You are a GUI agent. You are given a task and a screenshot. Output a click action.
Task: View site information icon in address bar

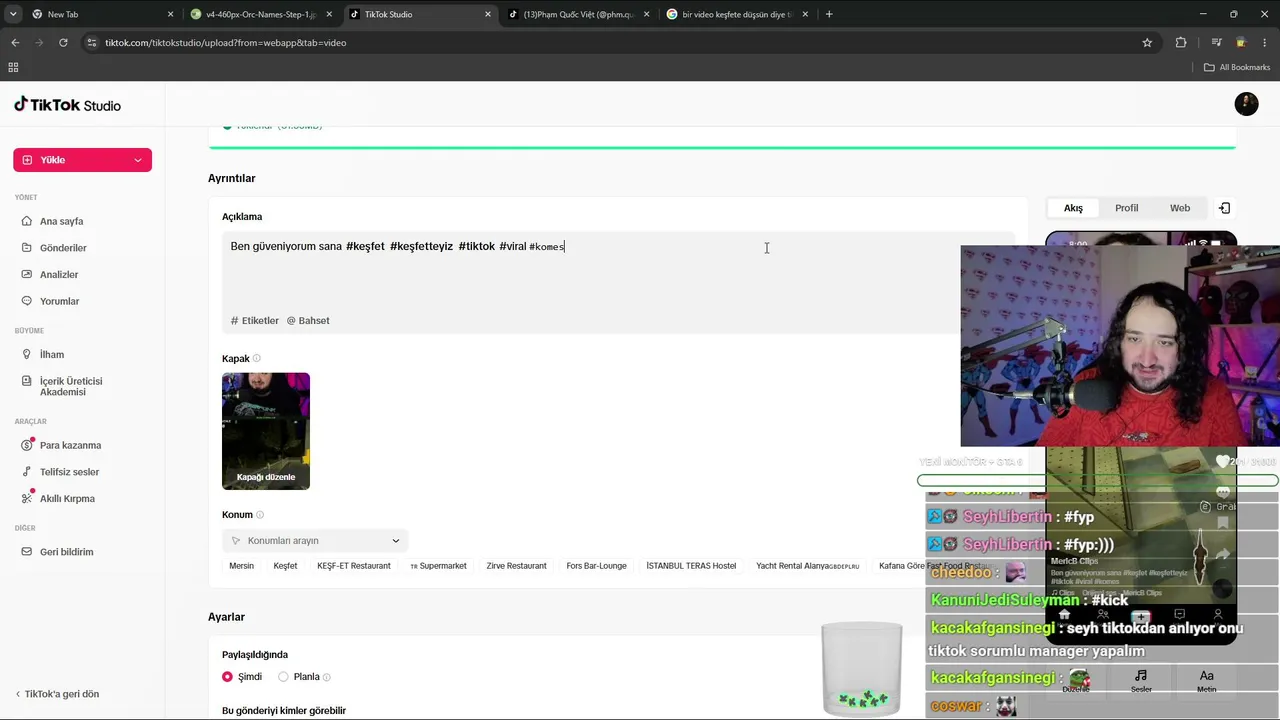pos(91,43)
